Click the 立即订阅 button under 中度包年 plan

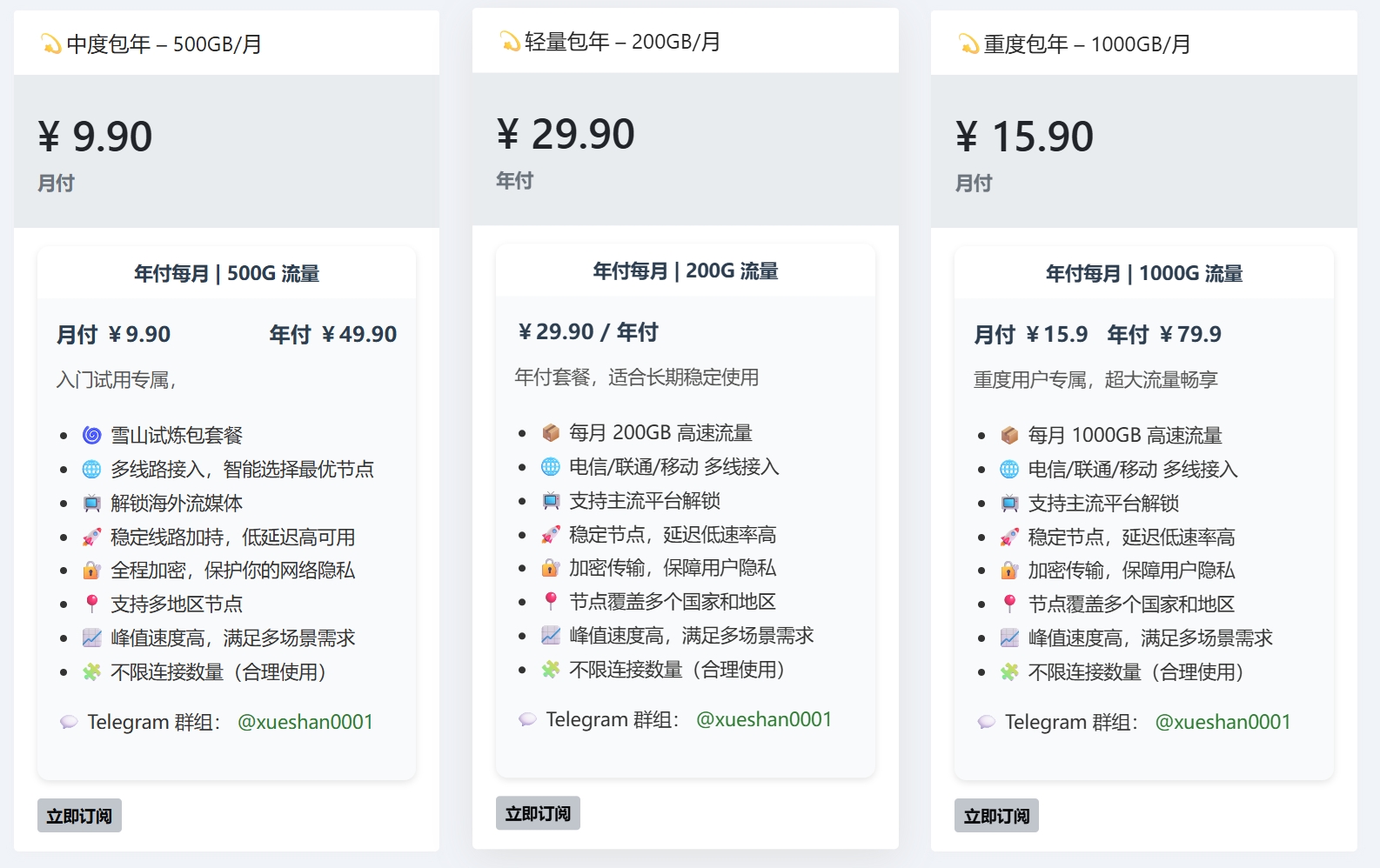coord(79,816)
